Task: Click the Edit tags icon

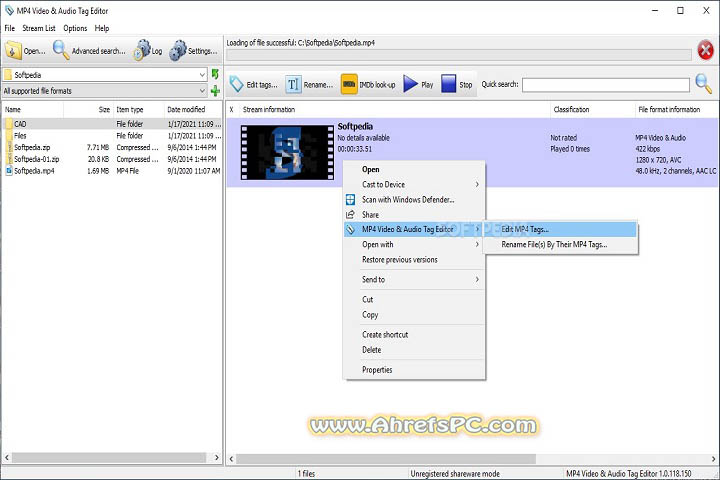Action: 236,84
